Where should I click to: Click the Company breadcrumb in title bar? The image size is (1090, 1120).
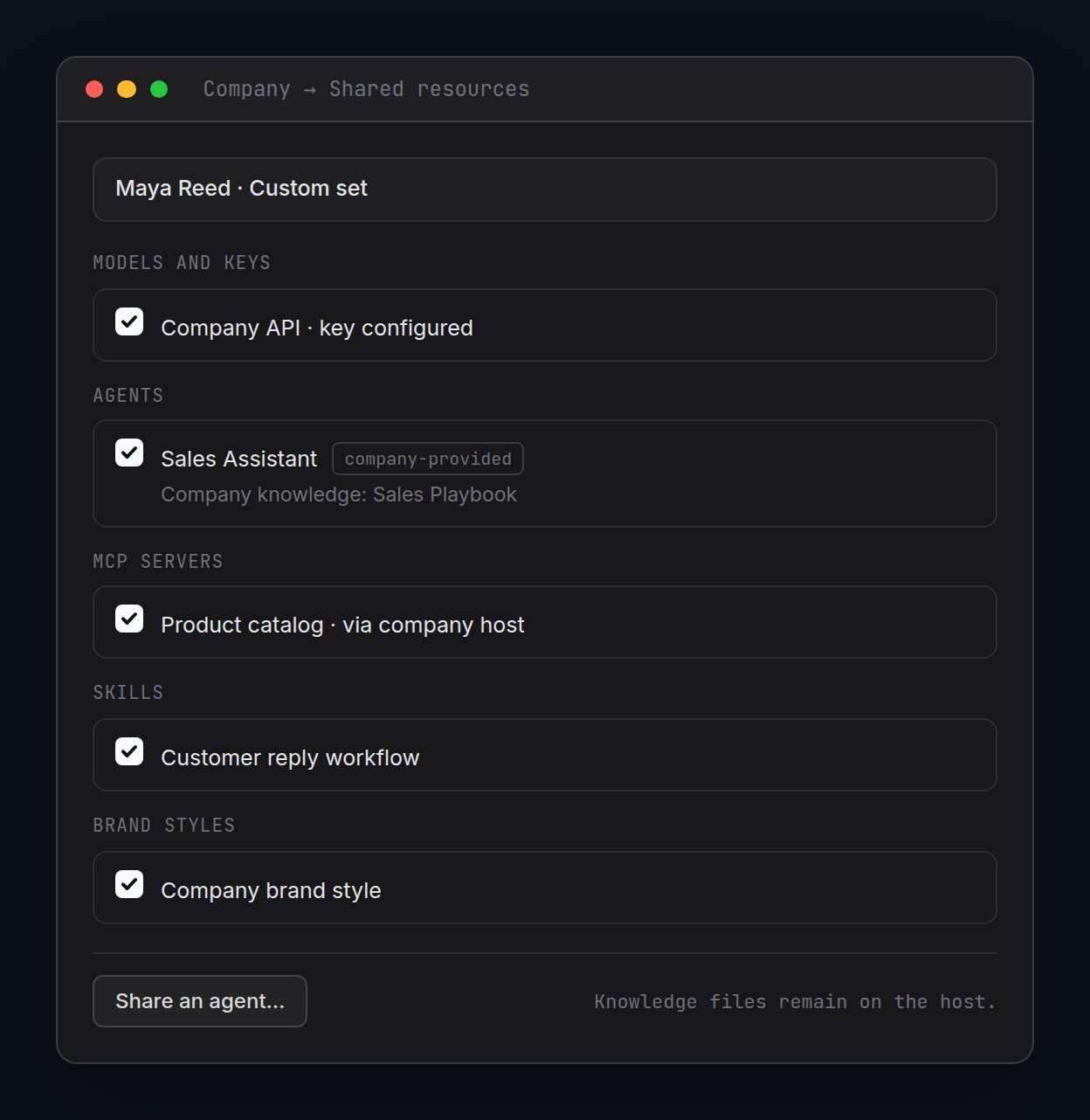click(247, 89)
